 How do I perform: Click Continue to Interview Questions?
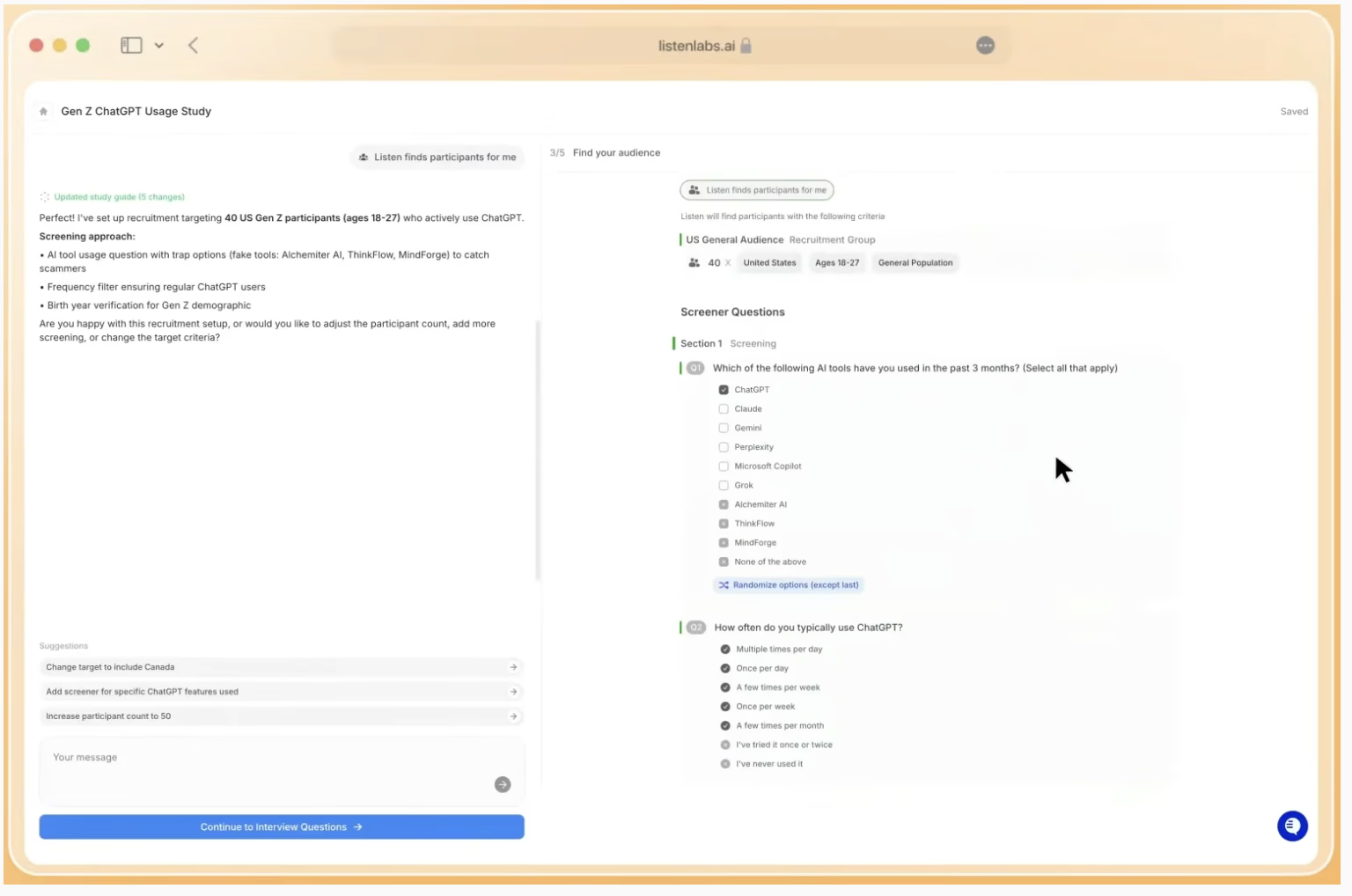click(x=282, y=827)
